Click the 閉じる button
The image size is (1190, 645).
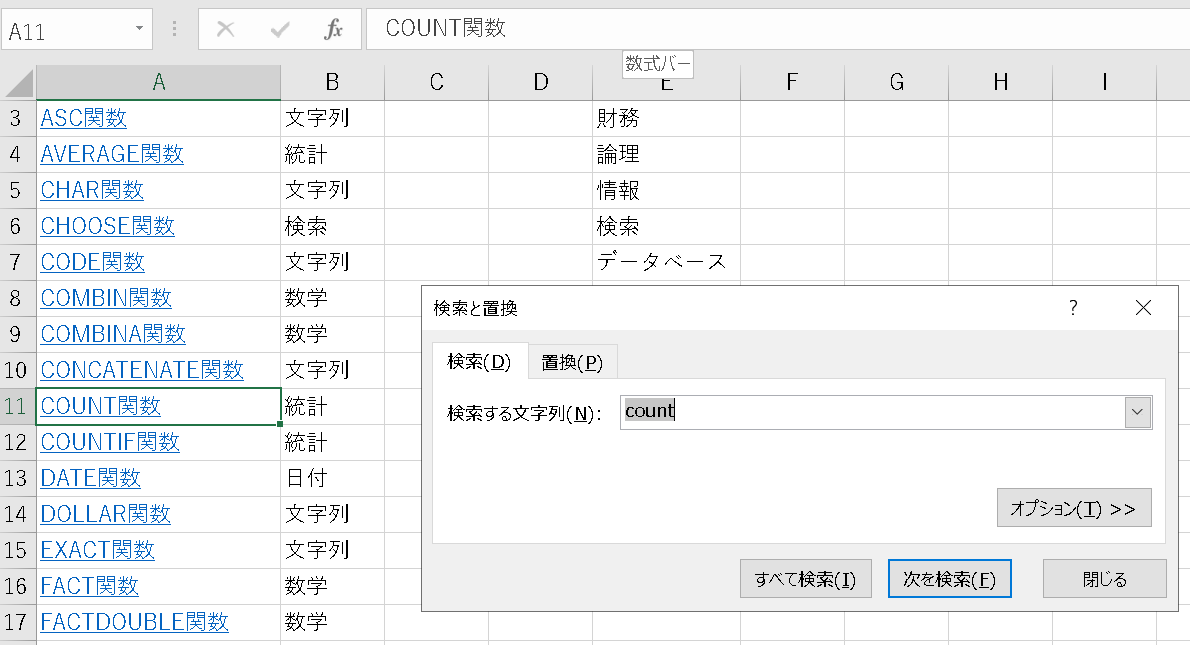point(1104,579)
